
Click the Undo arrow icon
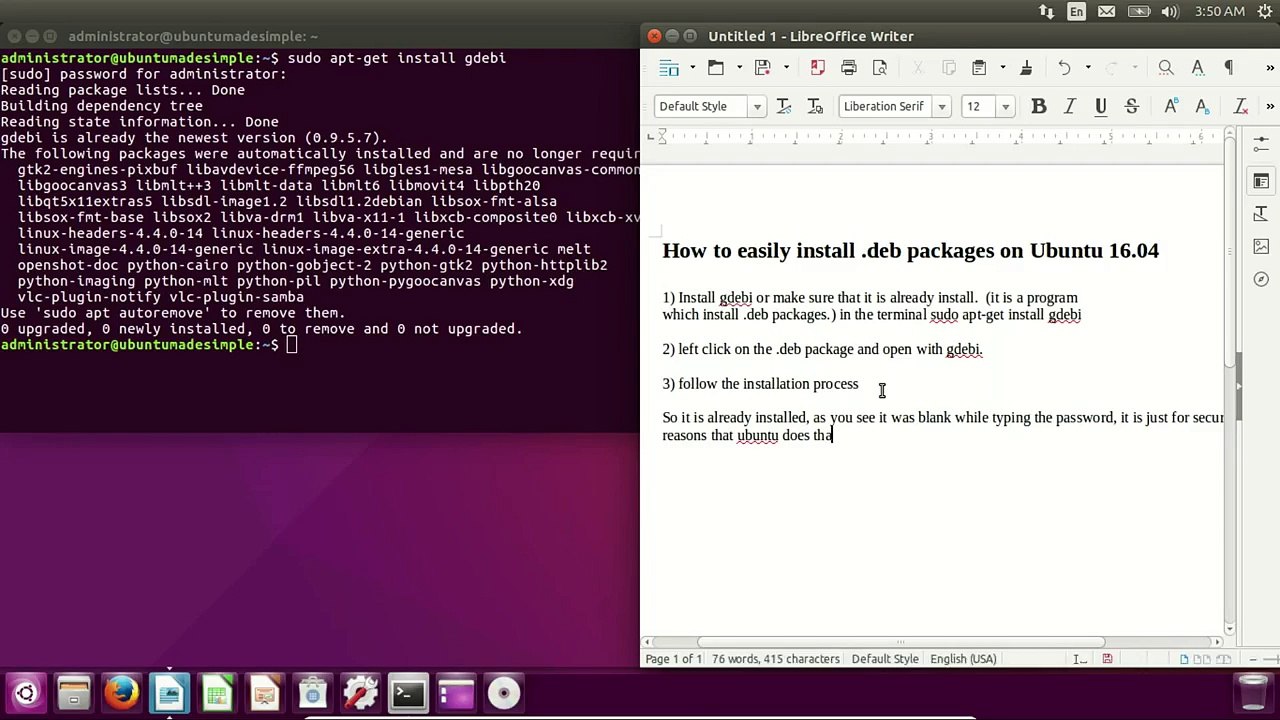1064,68
